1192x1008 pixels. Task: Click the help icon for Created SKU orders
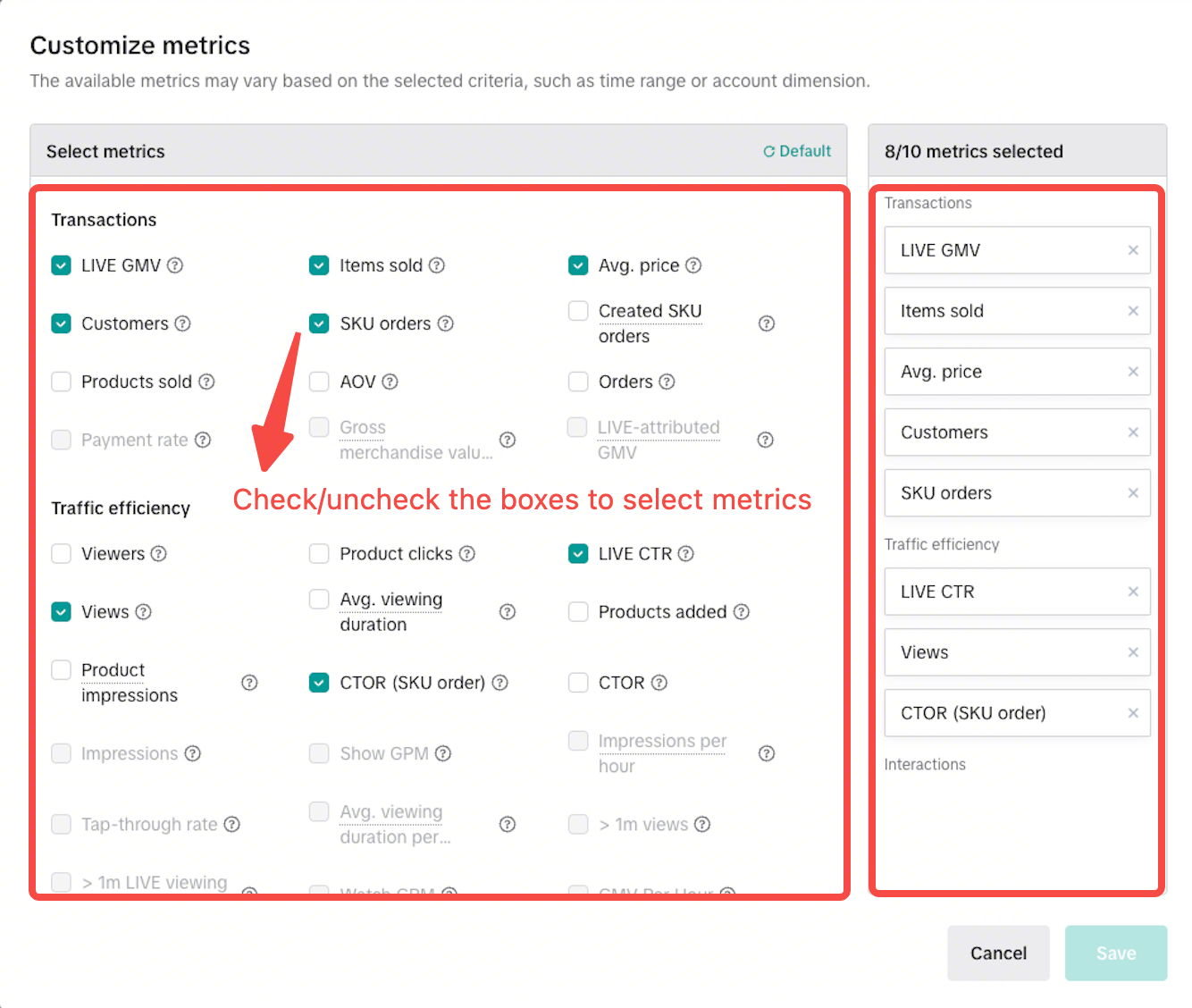coord(766,323)
